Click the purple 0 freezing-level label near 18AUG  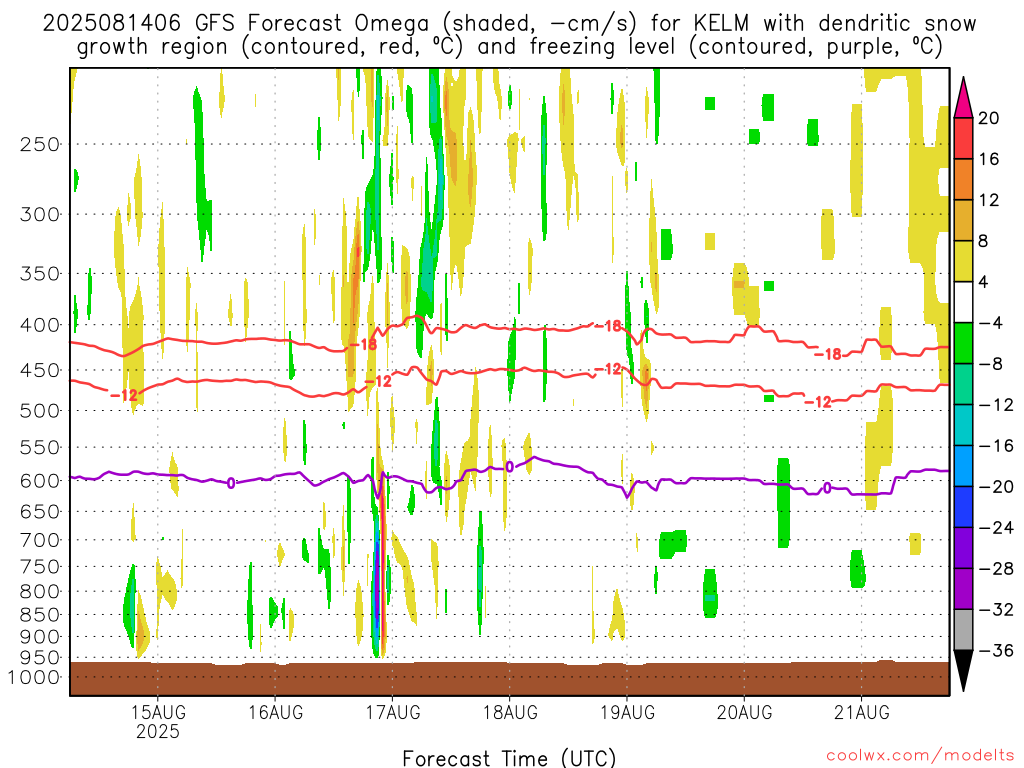point(509,467)
